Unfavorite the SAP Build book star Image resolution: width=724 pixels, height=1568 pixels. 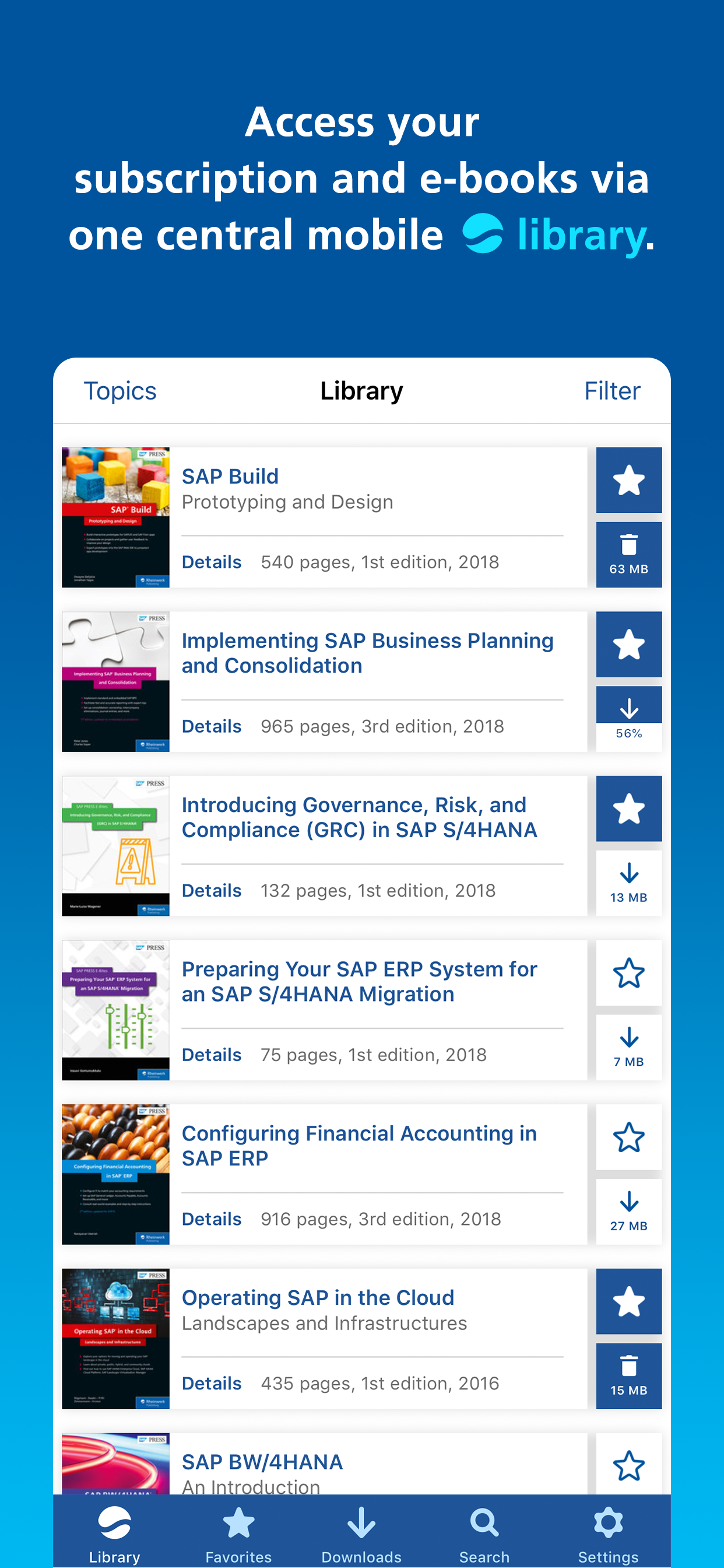[x=628, y=480]
